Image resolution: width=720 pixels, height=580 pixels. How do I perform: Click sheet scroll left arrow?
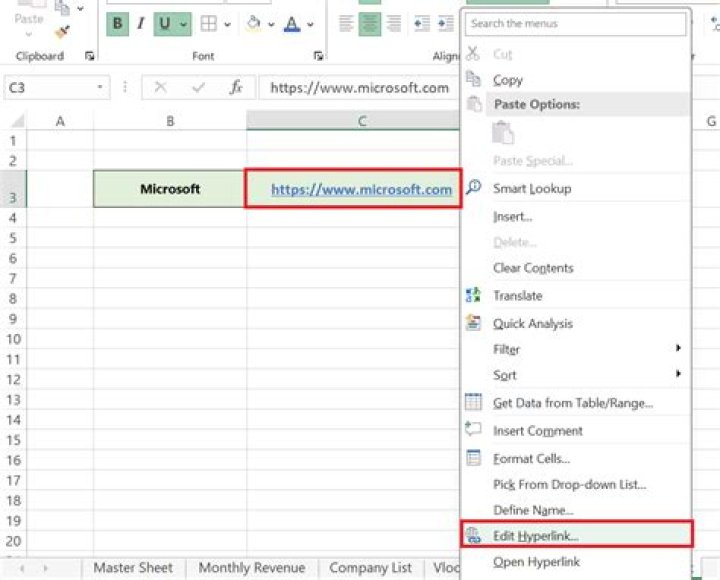click(22, 569)
